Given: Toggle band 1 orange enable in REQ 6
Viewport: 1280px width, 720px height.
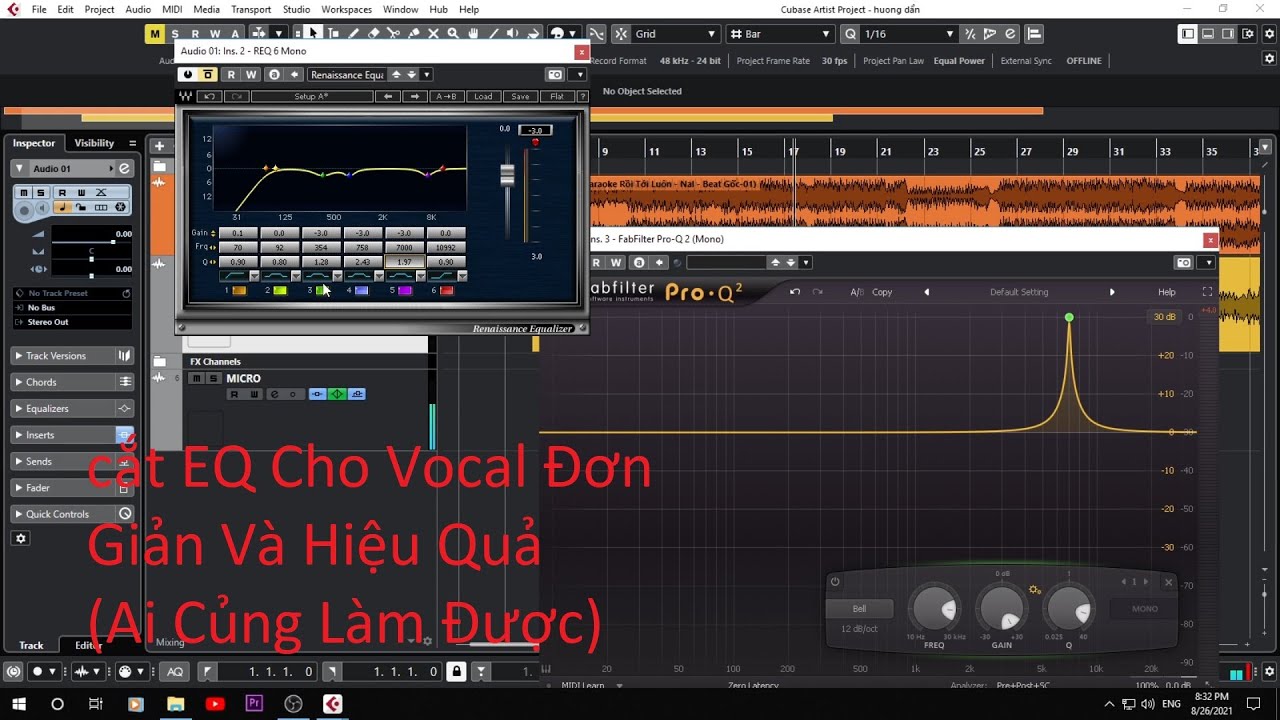Looking at the screenshot, I should pos(239,290).
